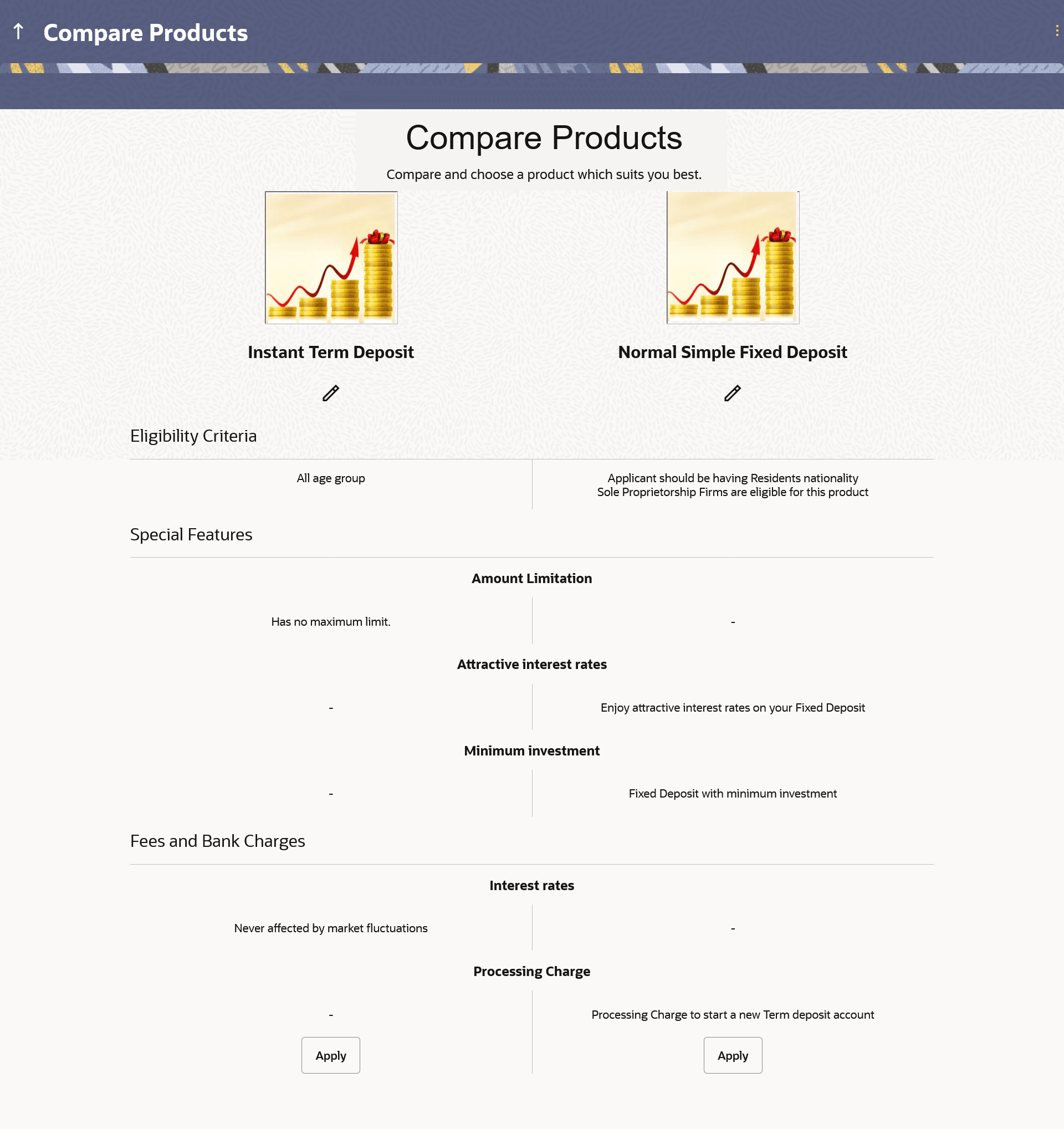
Task: Click the Fees and Bank Charges section heading
Action: [217, 841]
